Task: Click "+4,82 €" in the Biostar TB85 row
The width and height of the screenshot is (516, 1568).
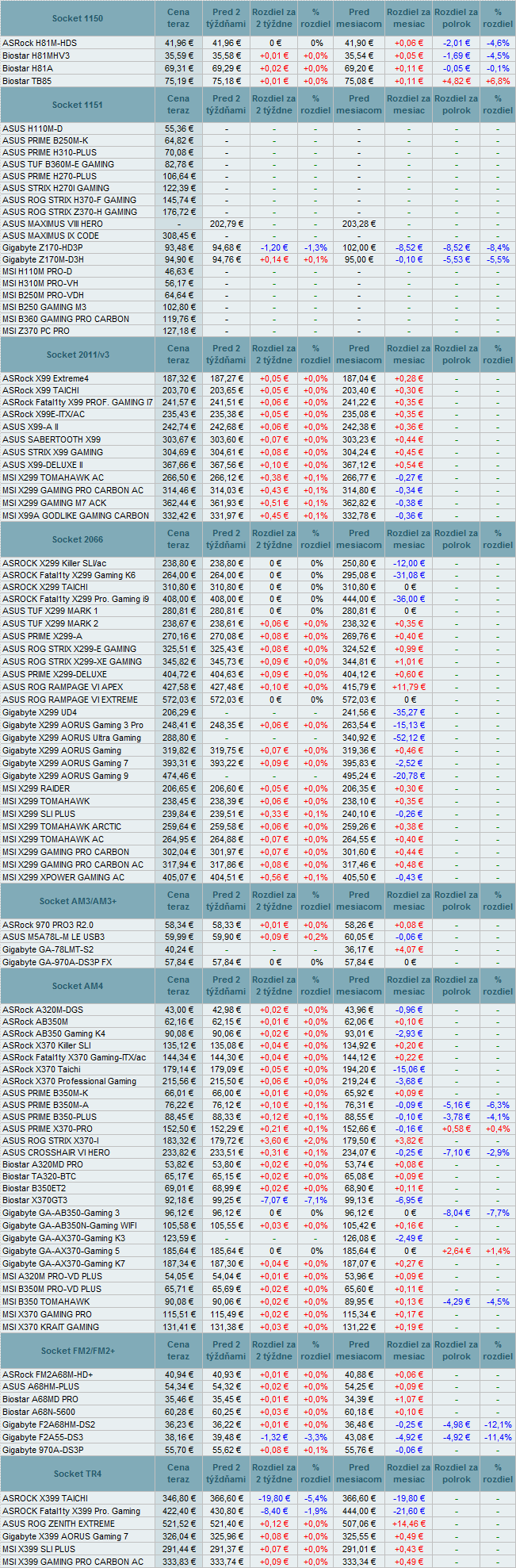Action: point(457,81)
